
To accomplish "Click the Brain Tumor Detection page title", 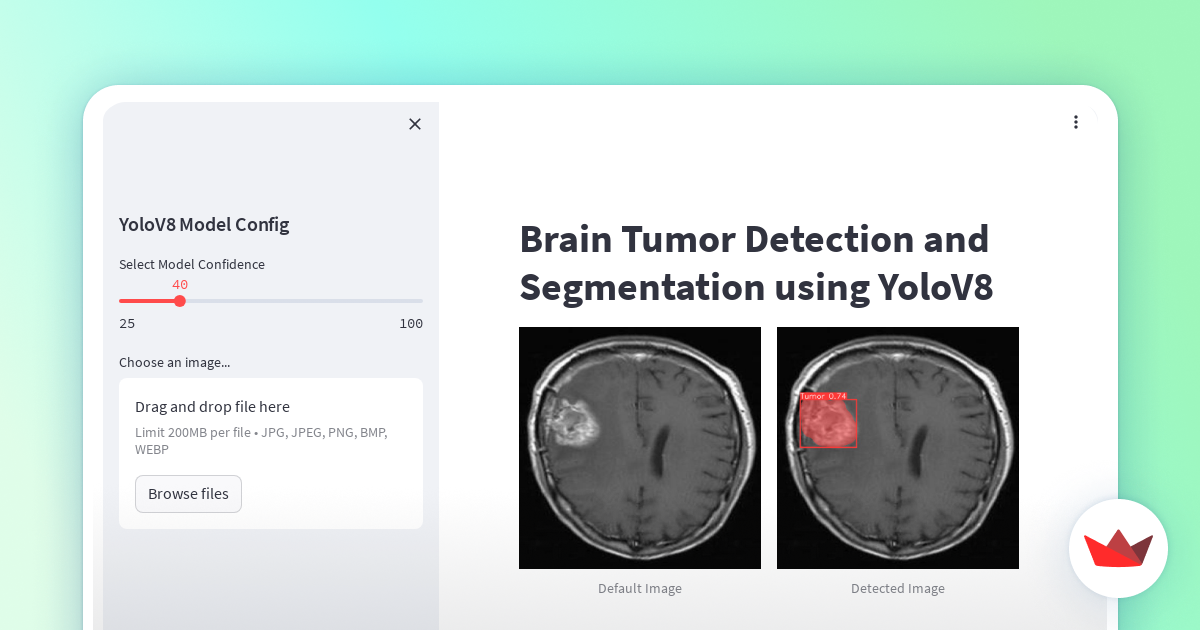I will point(755,263).
